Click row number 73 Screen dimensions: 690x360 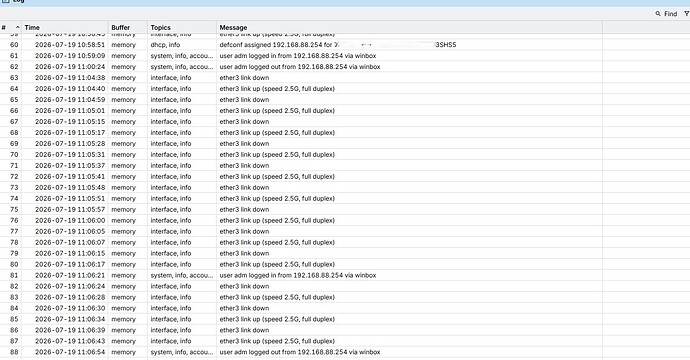(x=14, y=187)
